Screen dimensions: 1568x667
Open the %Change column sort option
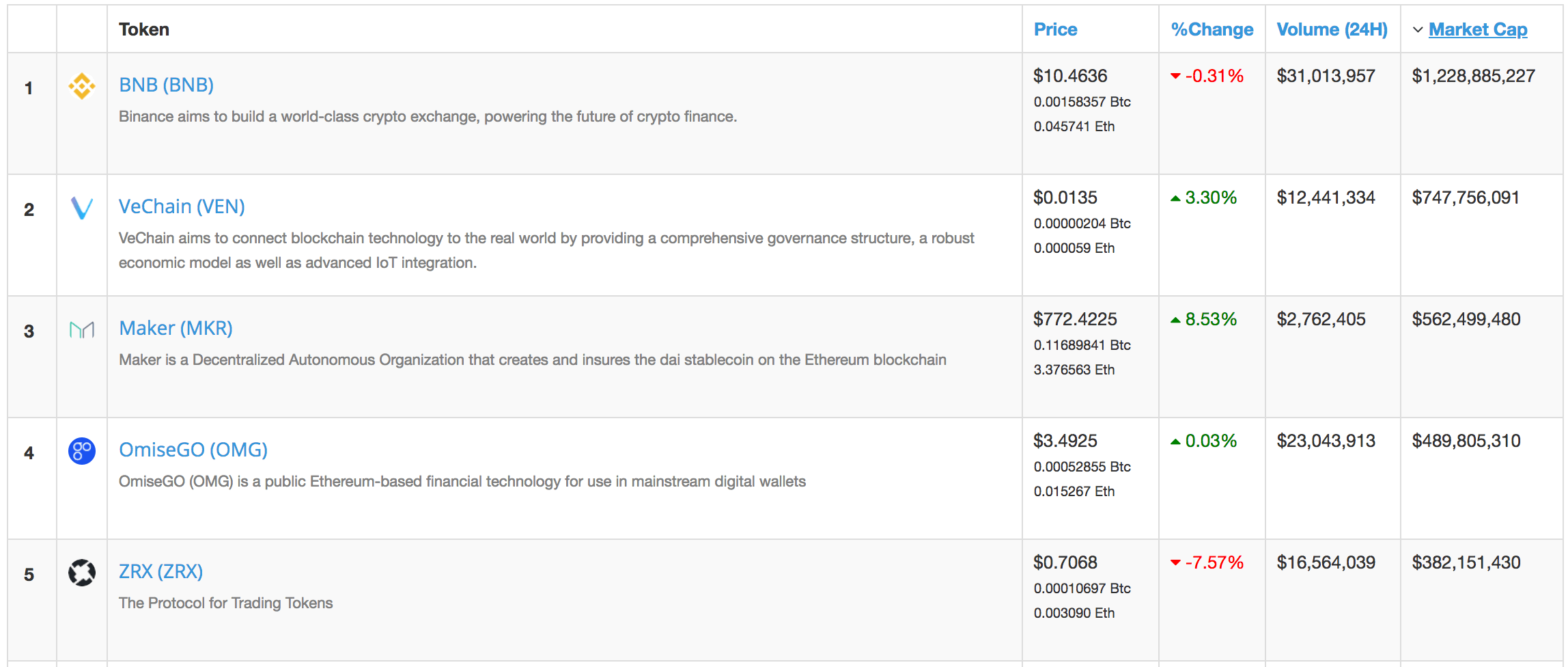(1211, 29)
